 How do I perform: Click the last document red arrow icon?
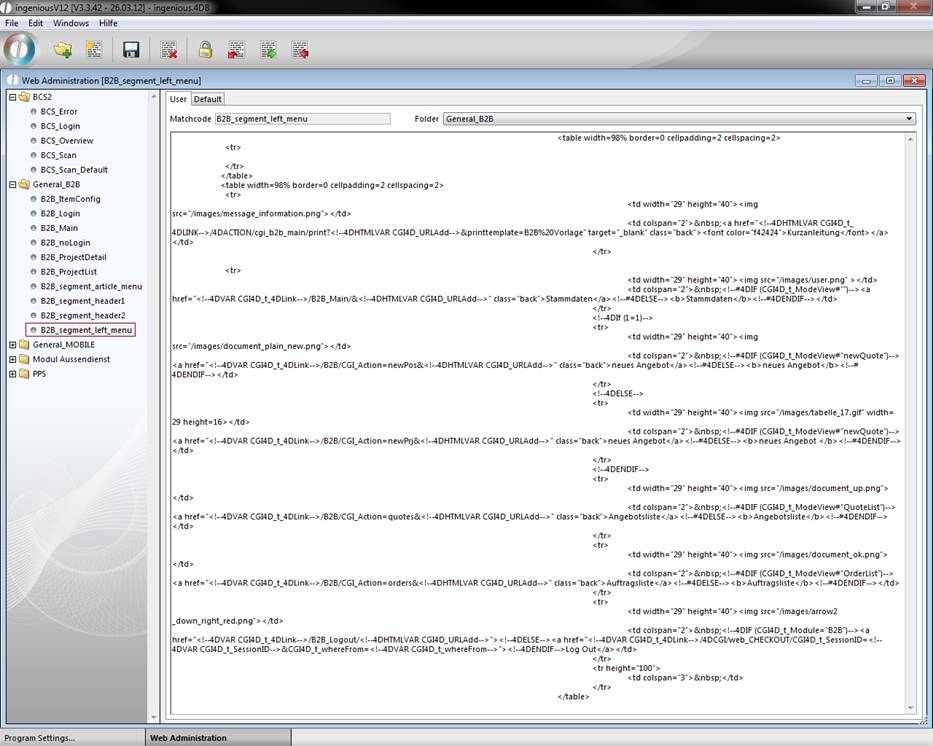(300, 49)
